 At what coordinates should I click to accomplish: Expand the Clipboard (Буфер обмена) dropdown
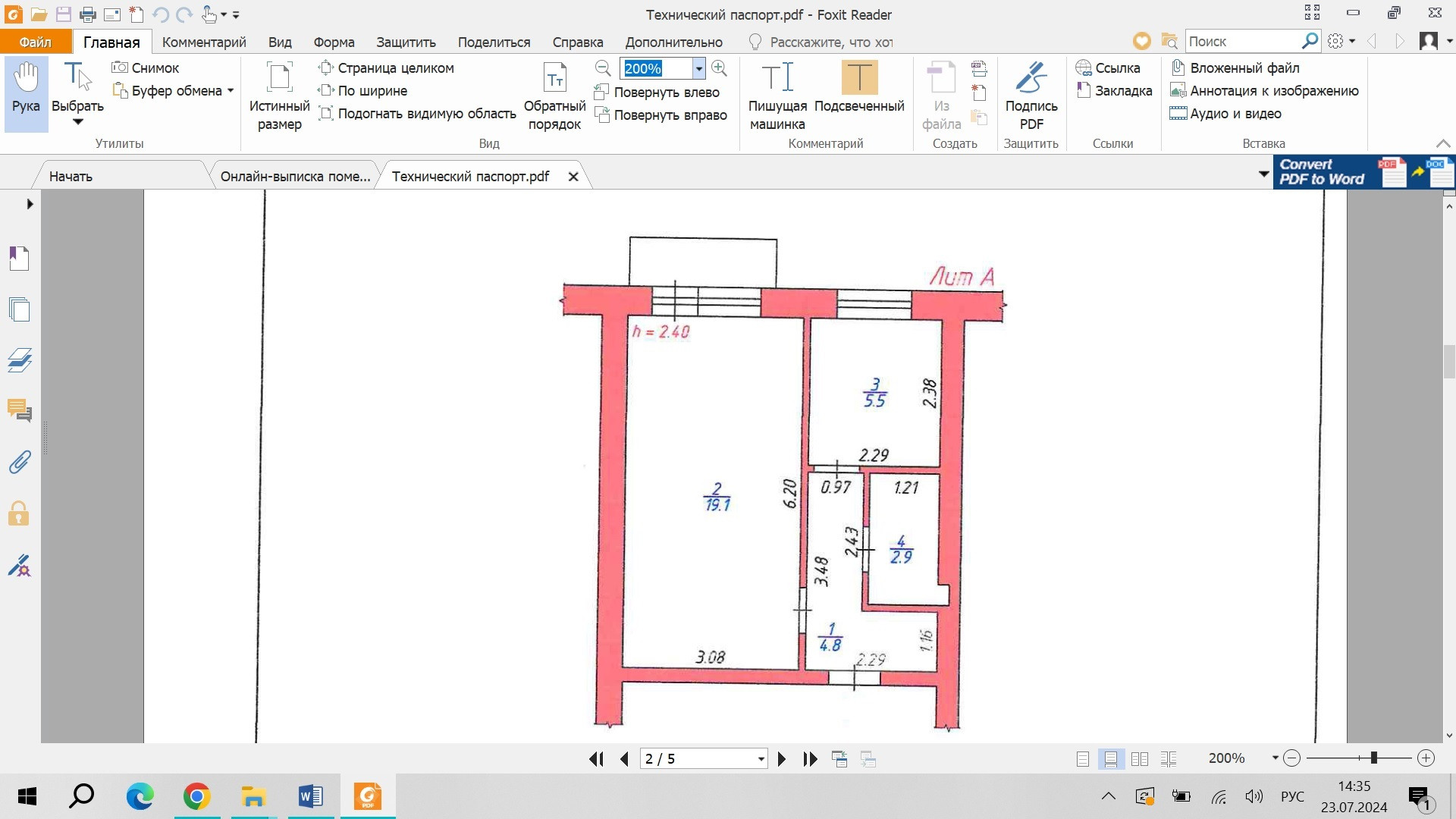(231, 91)
